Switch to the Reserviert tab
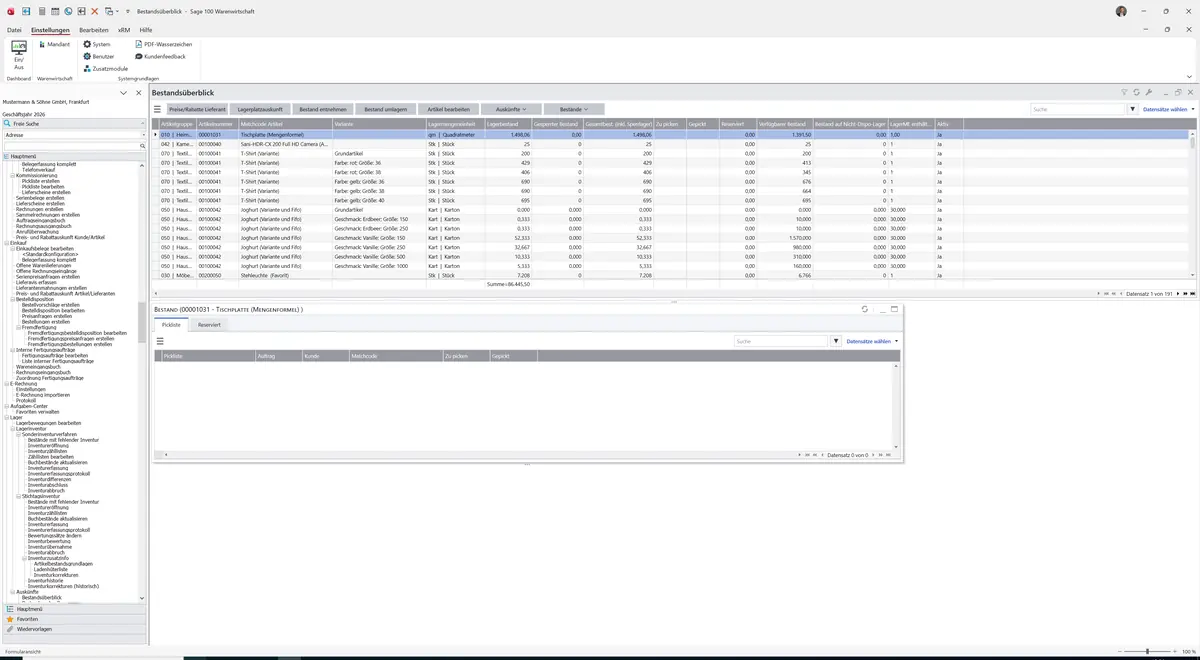This screenshot has width=1200, height=660. 209,325
